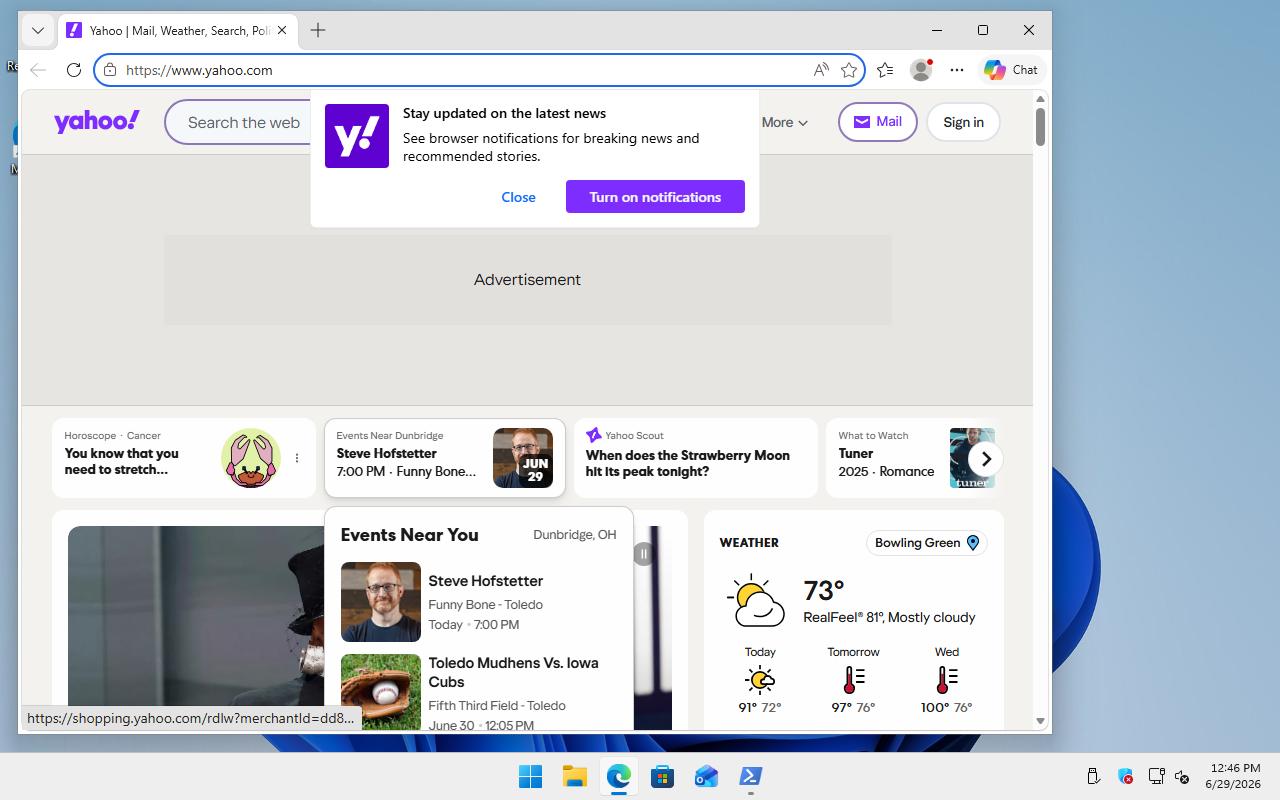Image resolution: width=1280 pixels, height=800 pixels.
Task: Click the Yahoo logo in page header
Action: [97, 121]
